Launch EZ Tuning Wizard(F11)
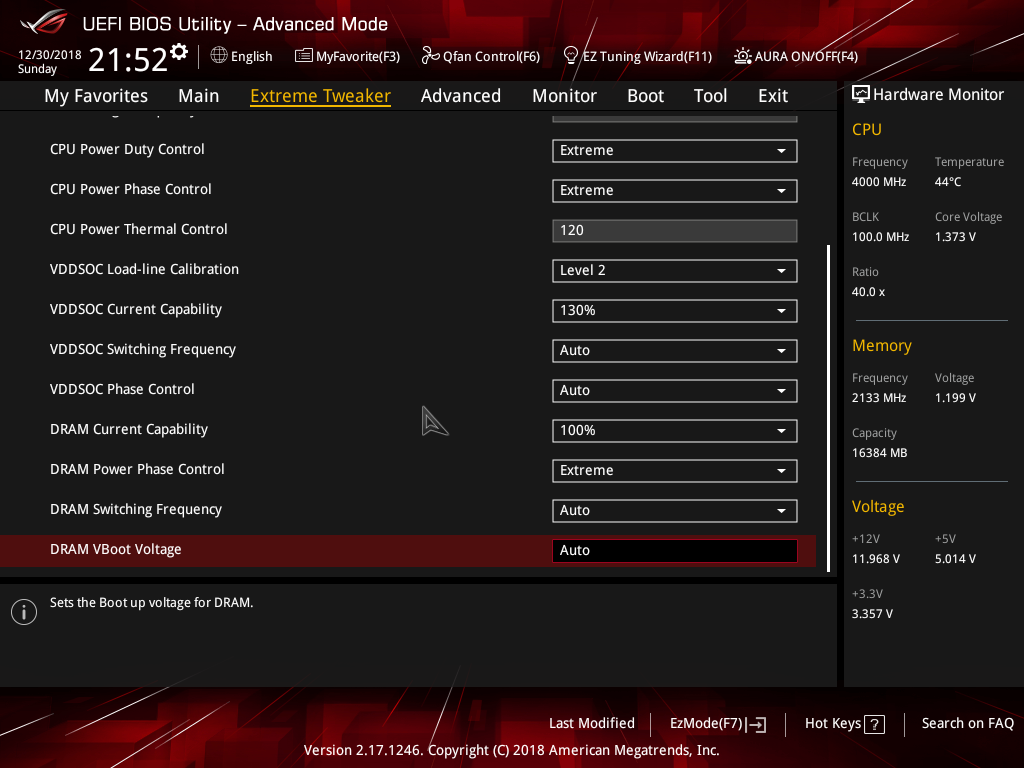This screenshot has width=1024, height=768. coord(638,56)
